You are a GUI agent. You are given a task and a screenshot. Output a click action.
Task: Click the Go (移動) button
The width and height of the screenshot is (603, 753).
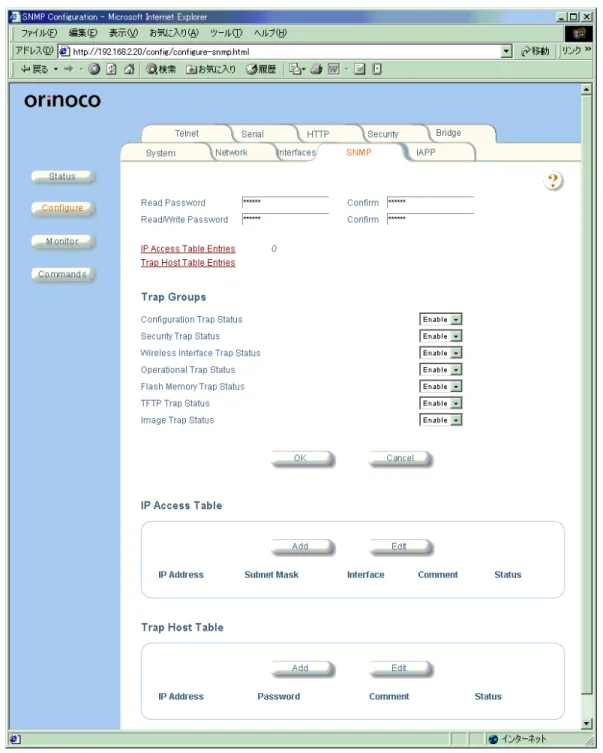click(x=535, y=51)
